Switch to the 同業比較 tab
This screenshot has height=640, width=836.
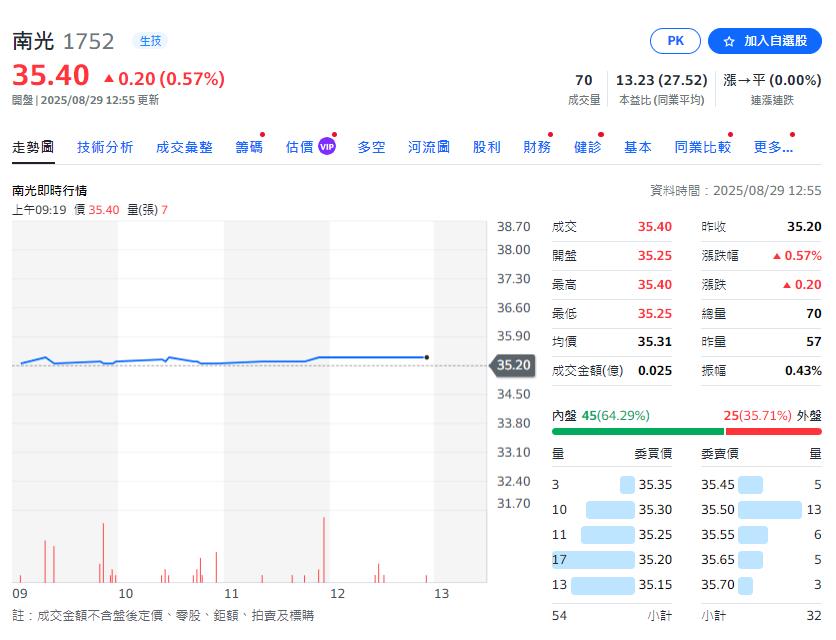(703, 147)
